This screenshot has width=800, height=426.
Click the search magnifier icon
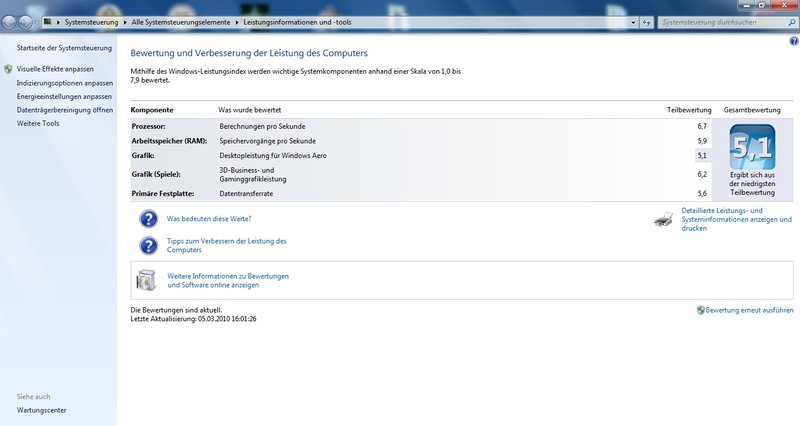point(792,22)
